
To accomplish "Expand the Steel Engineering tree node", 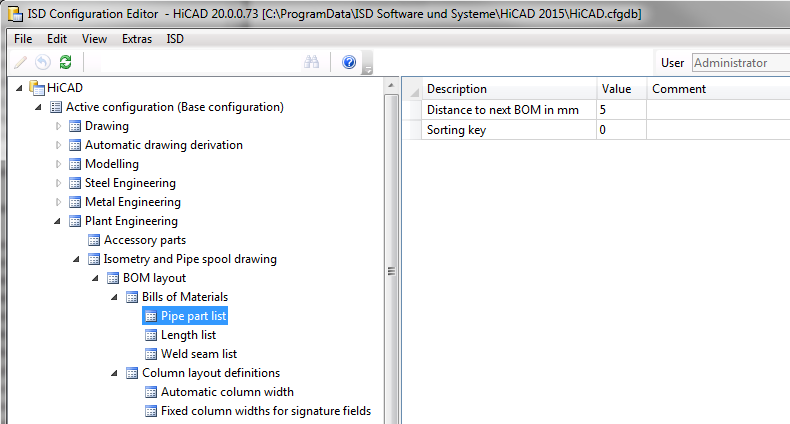I will [x=59, y=183].
